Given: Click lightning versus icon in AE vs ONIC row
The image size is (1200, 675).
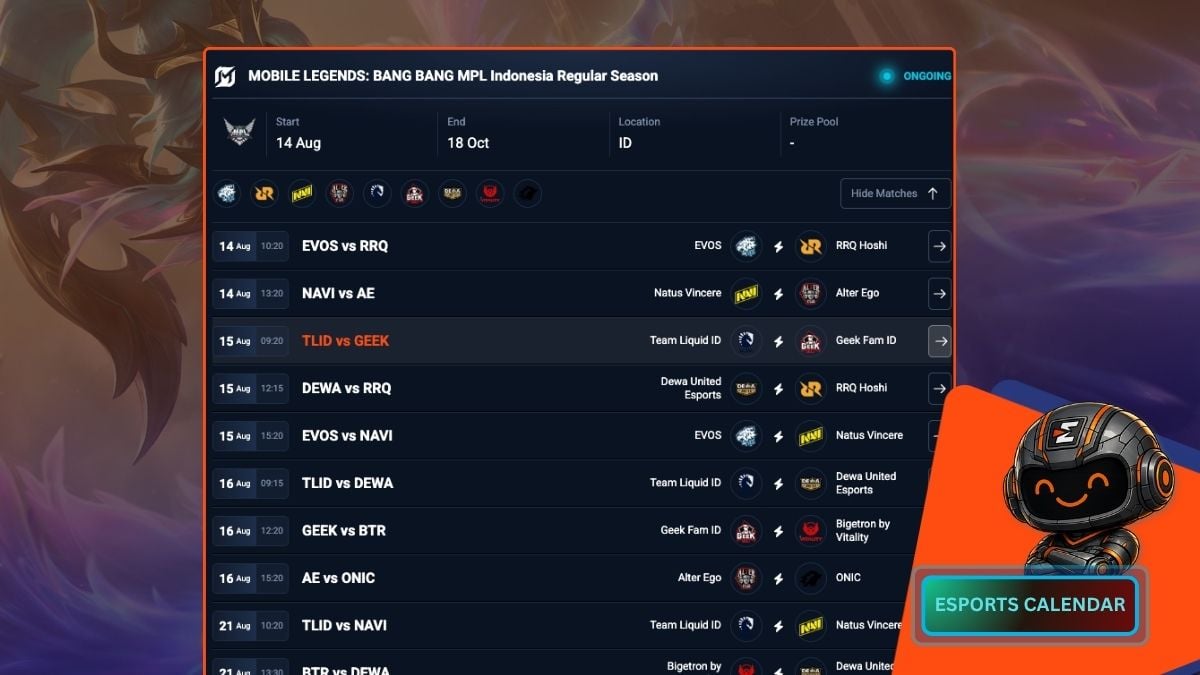Looking at the screenshot, I should (778, 578).
